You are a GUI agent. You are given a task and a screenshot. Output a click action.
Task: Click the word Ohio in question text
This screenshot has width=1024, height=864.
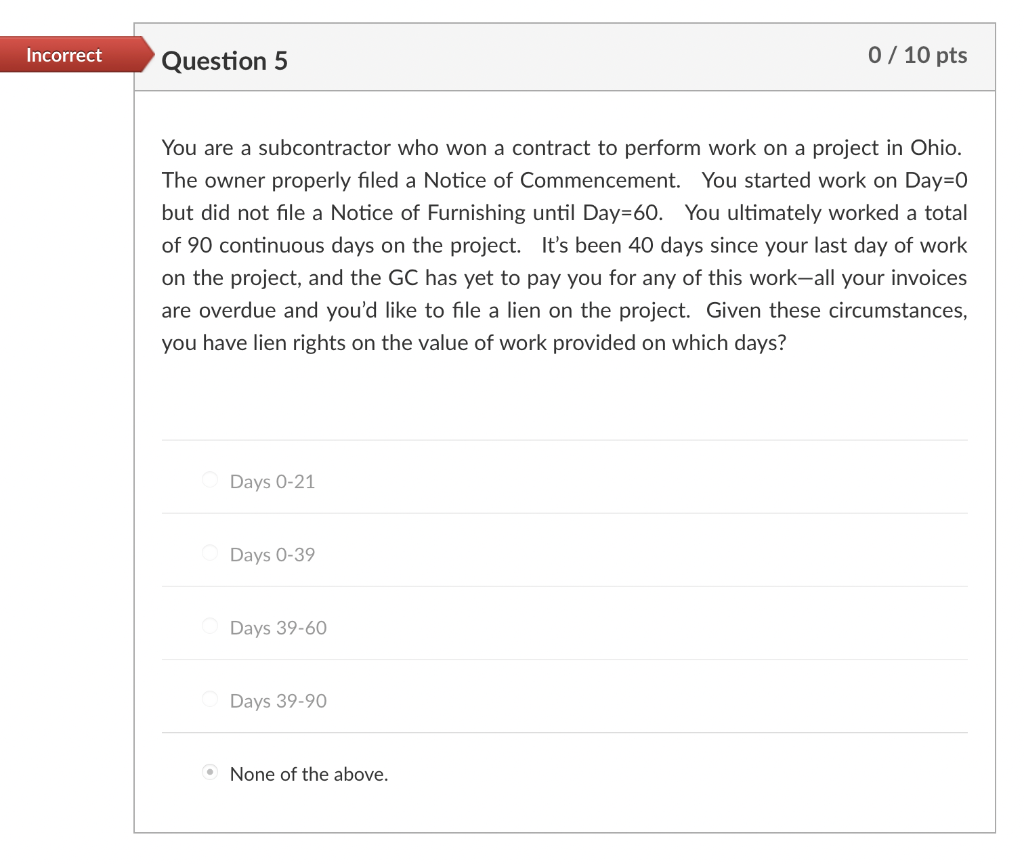[936, 148]
